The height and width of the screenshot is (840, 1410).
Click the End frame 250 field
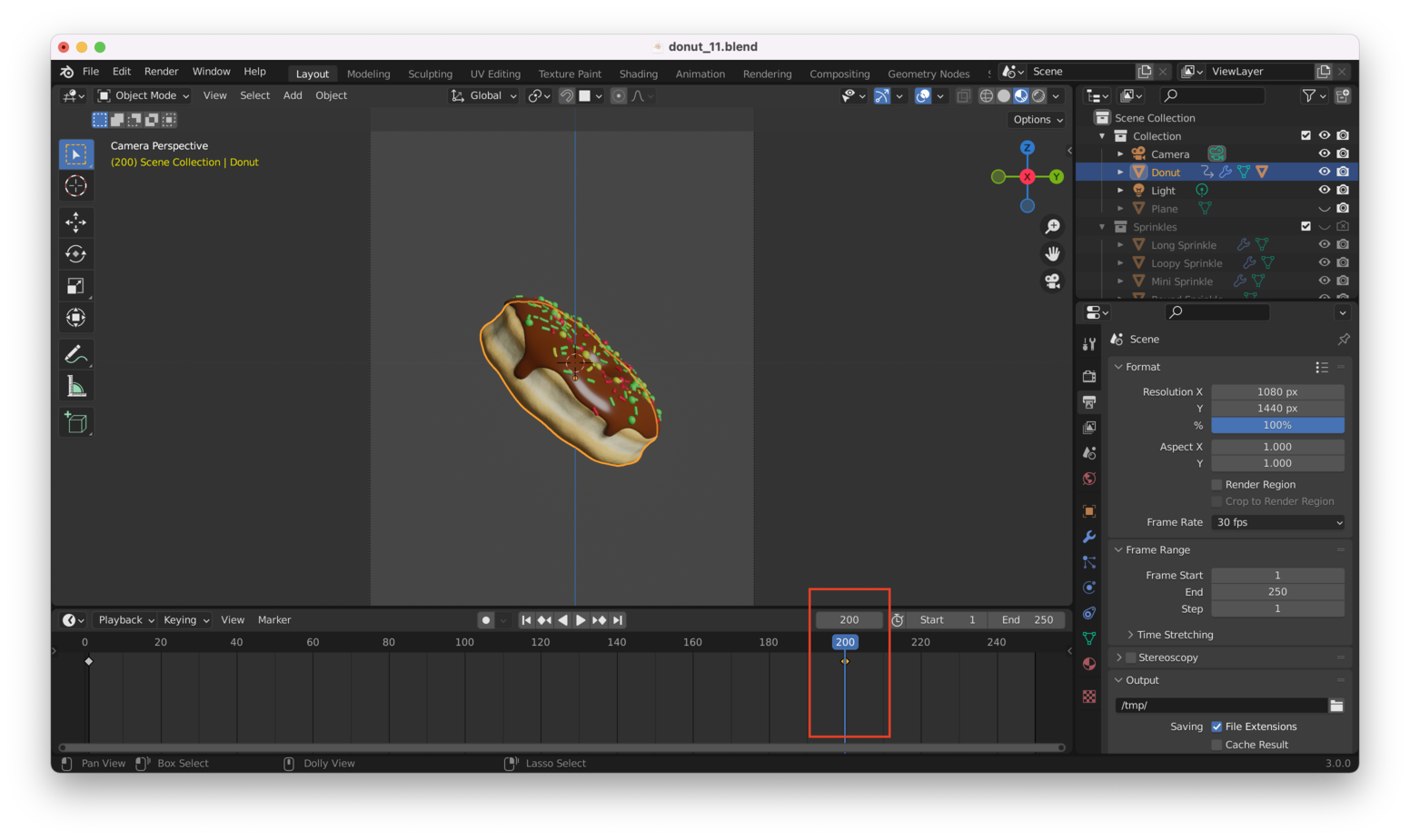[1277, 591]
